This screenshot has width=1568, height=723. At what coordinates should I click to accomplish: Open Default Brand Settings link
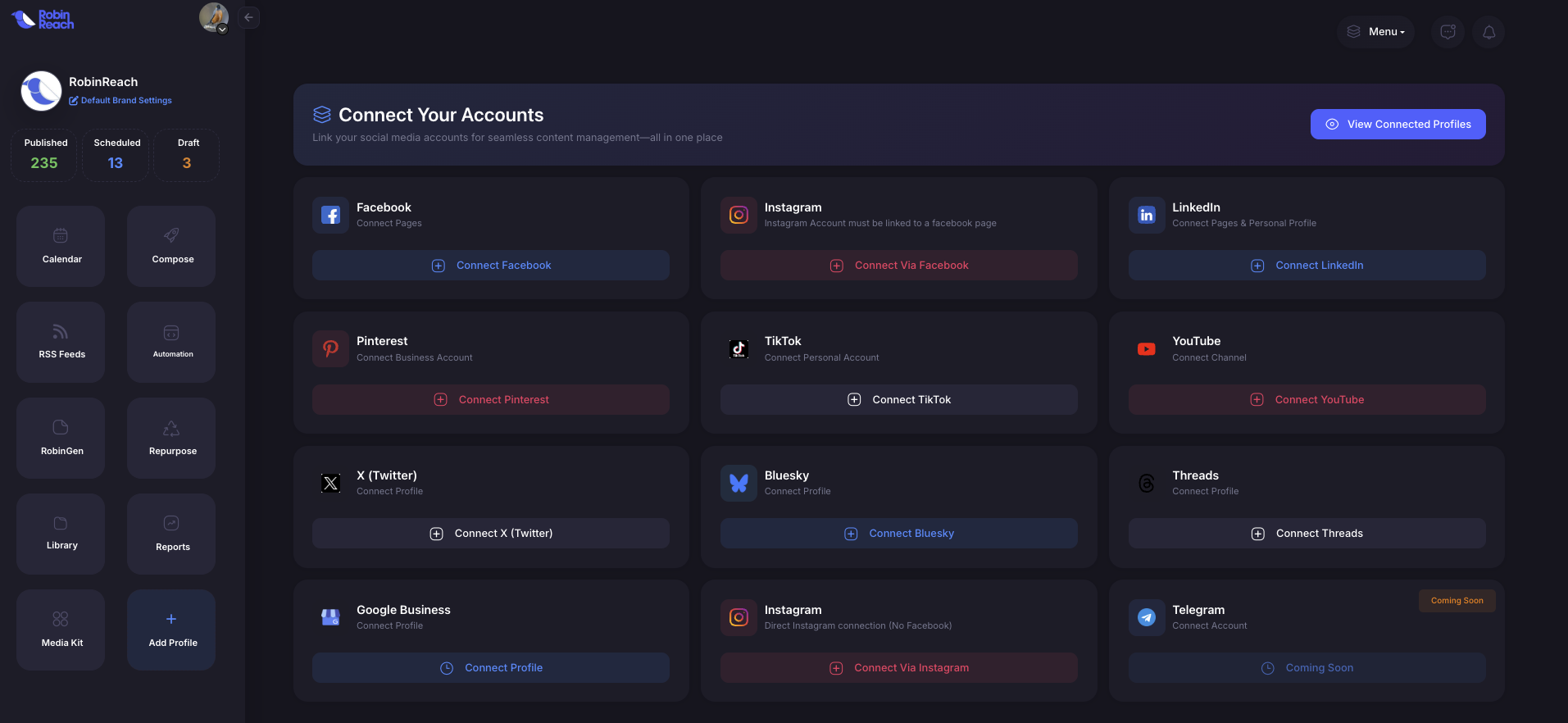pyautogui.click(x=120, y=100)
